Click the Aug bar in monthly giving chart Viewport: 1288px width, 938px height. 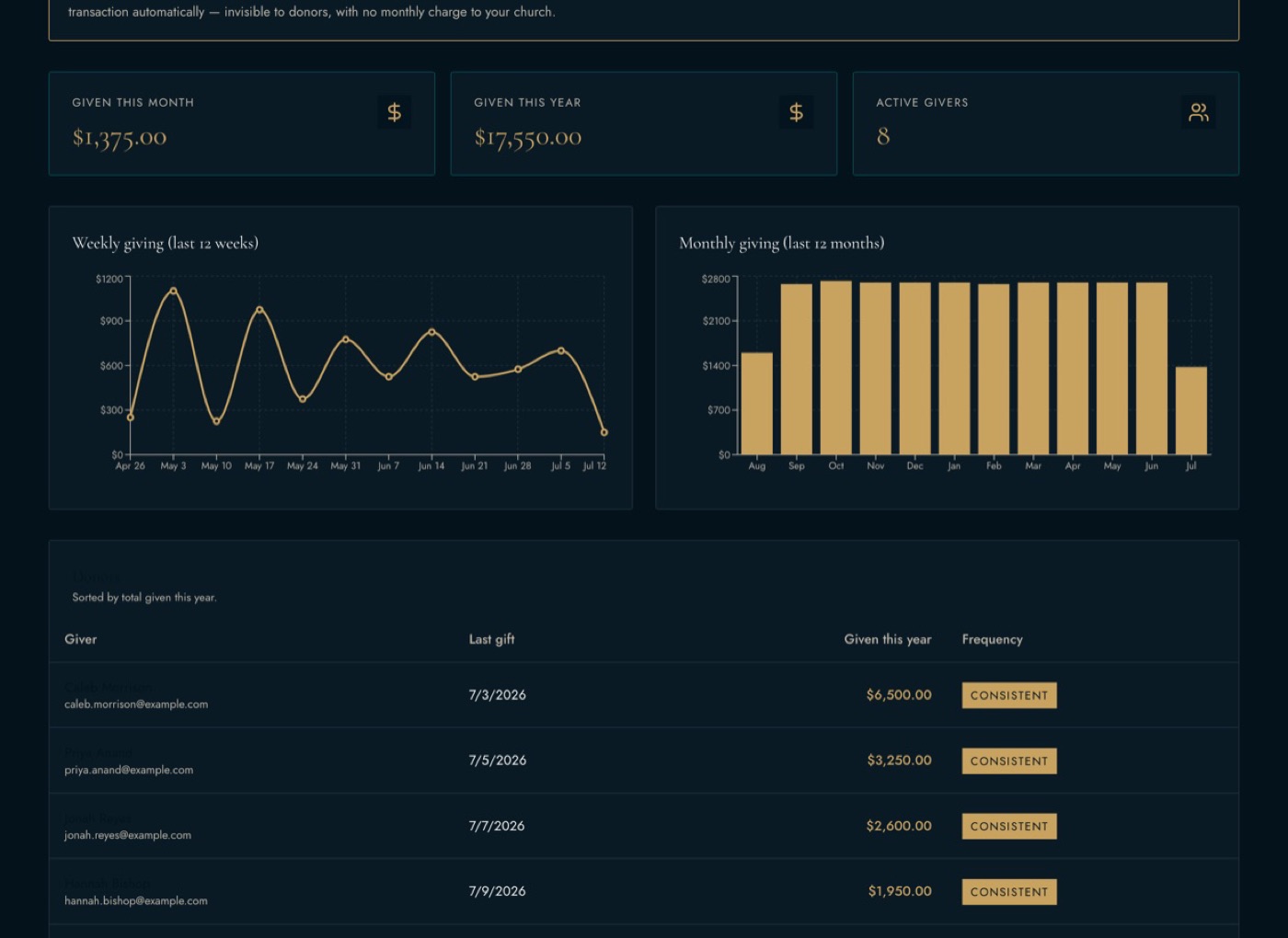coord(757,403)
